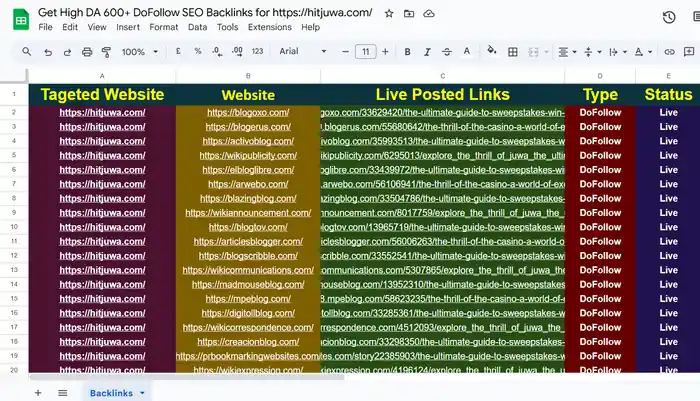Image resolution: width=700 pixels, height=401 pixels.
Task: Toggle strikethrough formatting
Action: [x=447, y=52]
